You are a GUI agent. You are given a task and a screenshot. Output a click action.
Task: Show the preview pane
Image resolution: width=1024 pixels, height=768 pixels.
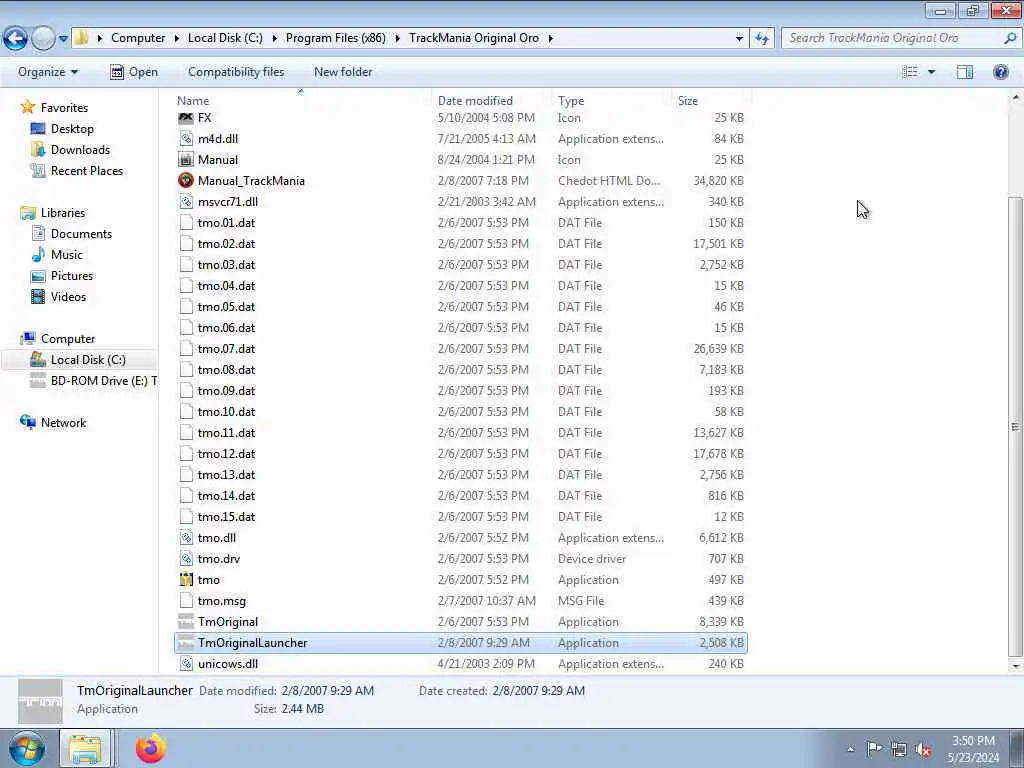[x=965, y=72]
